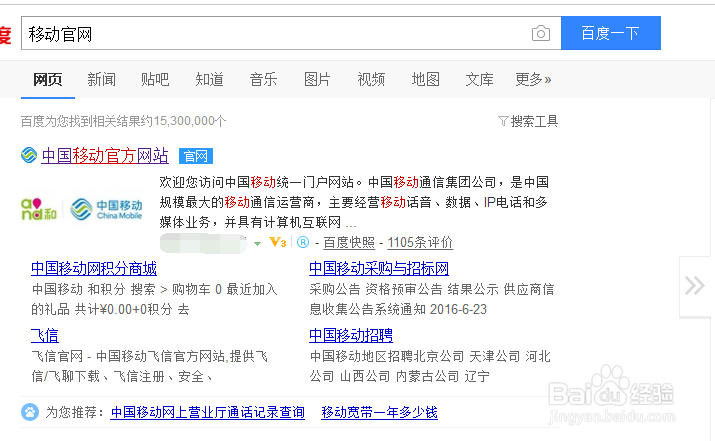The height and width of the screenshot is (441, 715).
Task: Open the 音乐 tab
Action: pos(263,80)
